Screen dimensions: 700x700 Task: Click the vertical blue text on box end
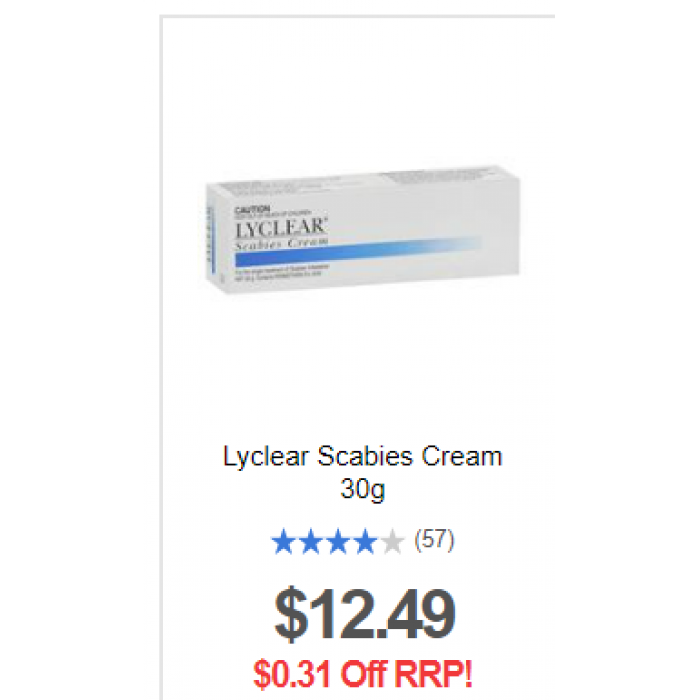pos(209,241)
